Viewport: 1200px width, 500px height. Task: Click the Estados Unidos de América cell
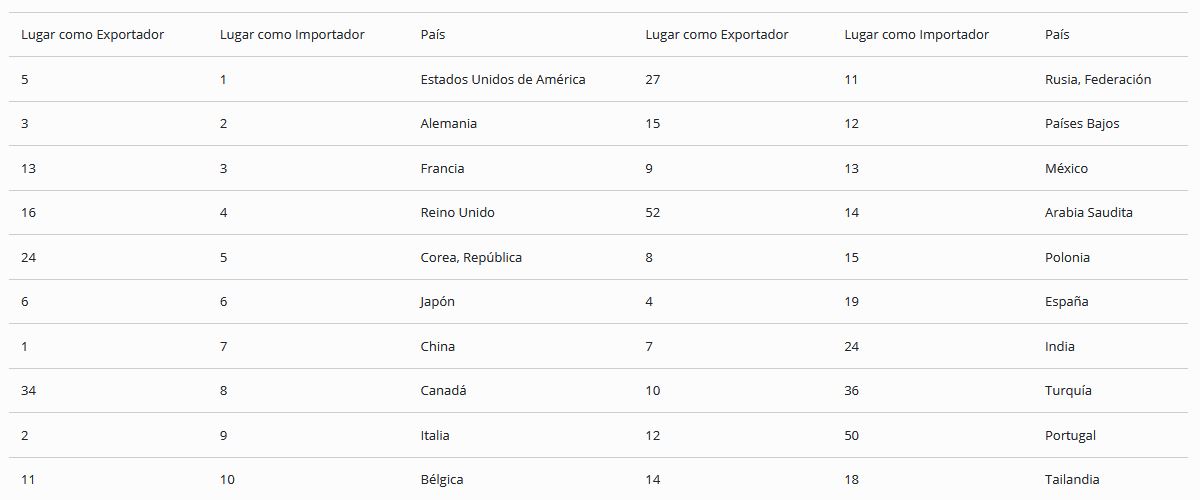[x=502, y=79]
